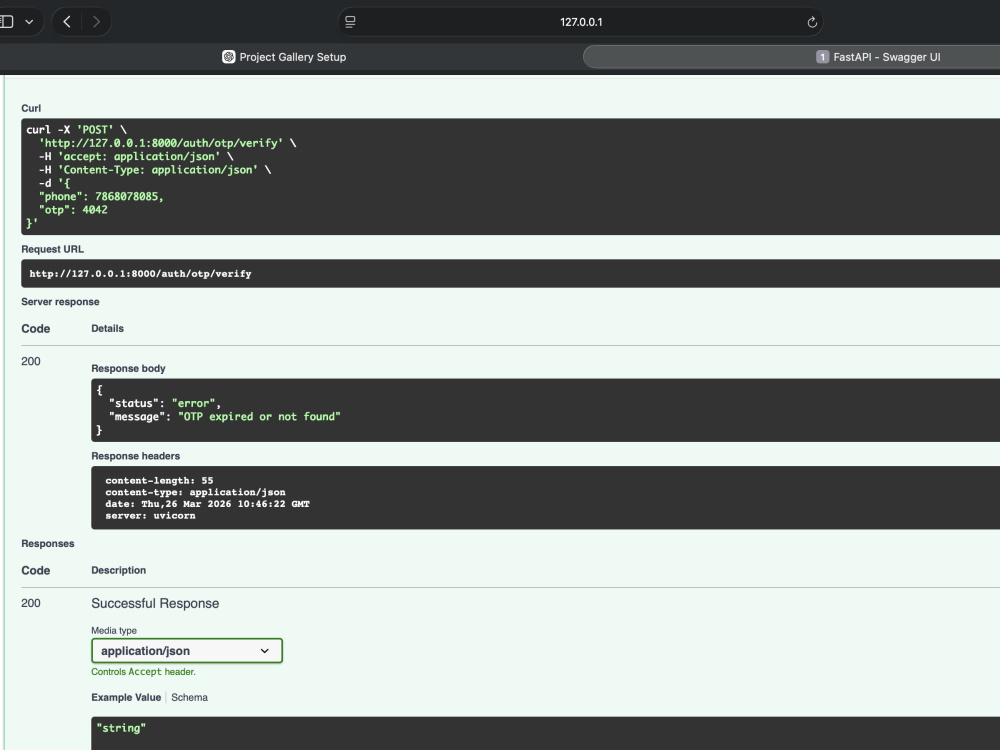Switch to the Schema view

tap(189, 697)
